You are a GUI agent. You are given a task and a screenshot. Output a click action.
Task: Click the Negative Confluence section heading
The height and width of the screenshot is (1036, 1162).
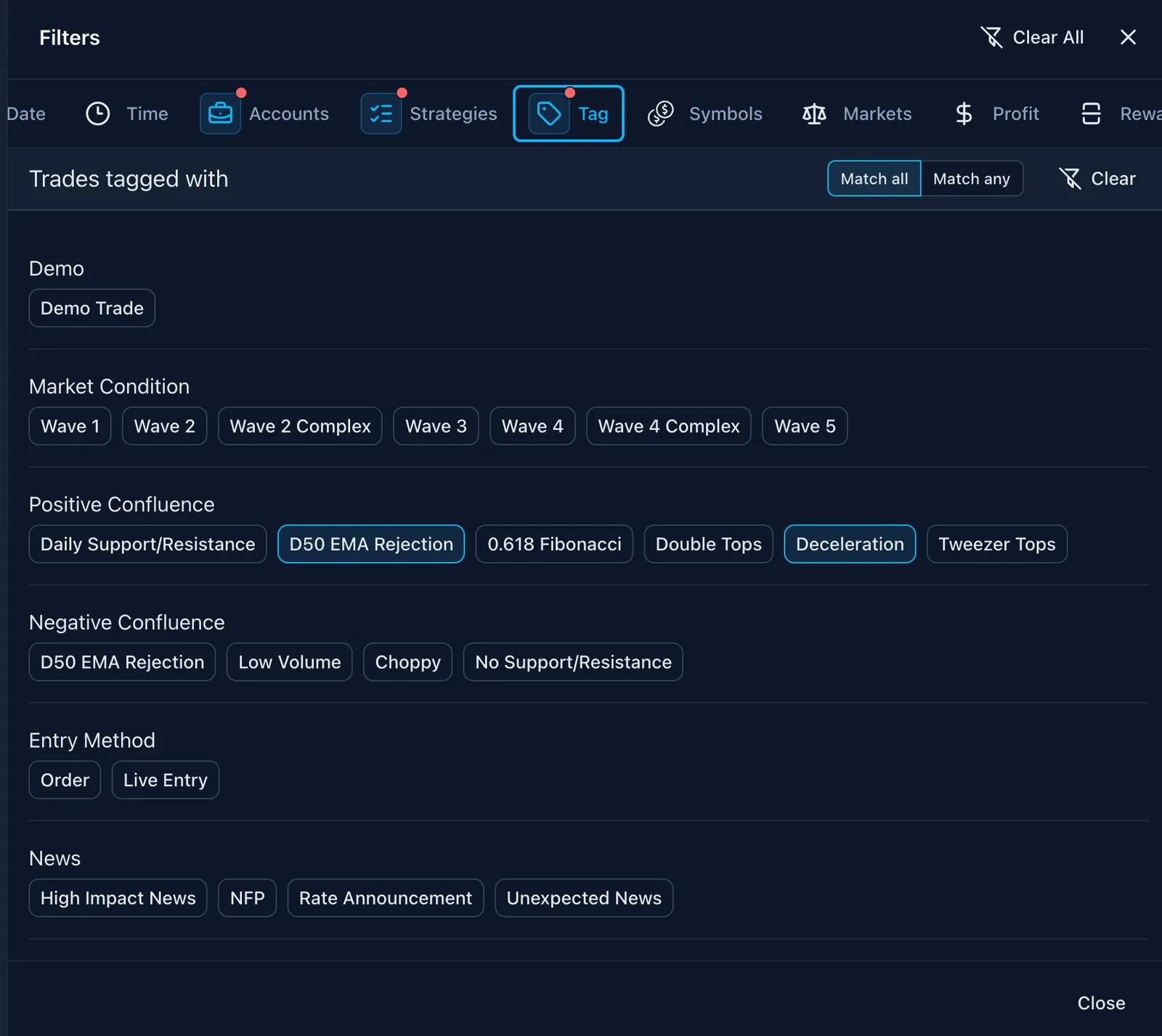click(x=127, y=622)
